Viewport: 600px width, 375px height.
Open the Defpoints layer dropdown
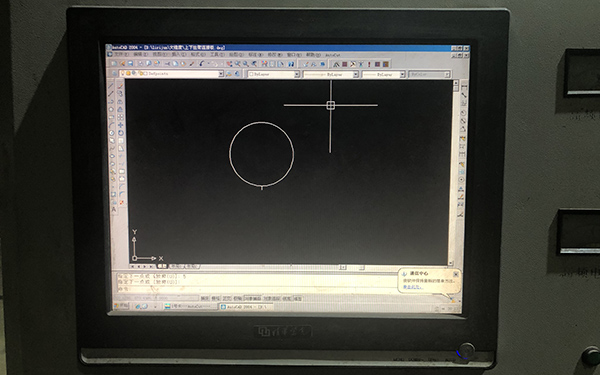171,73
